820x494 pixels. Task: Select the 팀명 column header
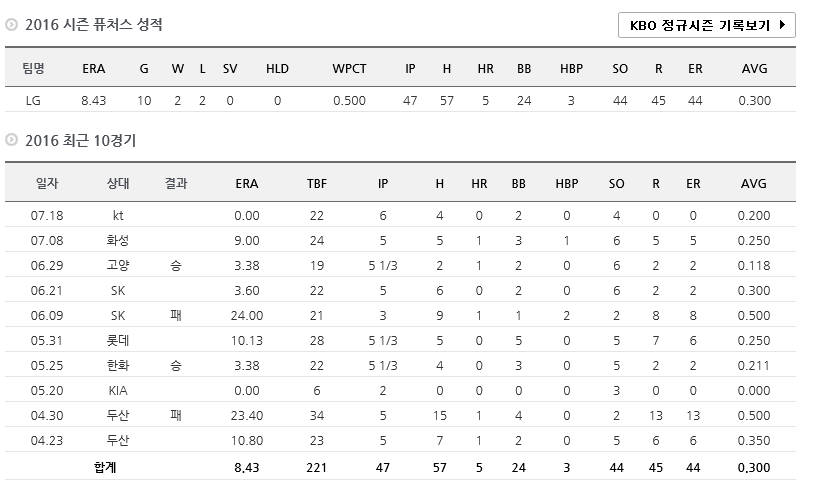[34, 68]
